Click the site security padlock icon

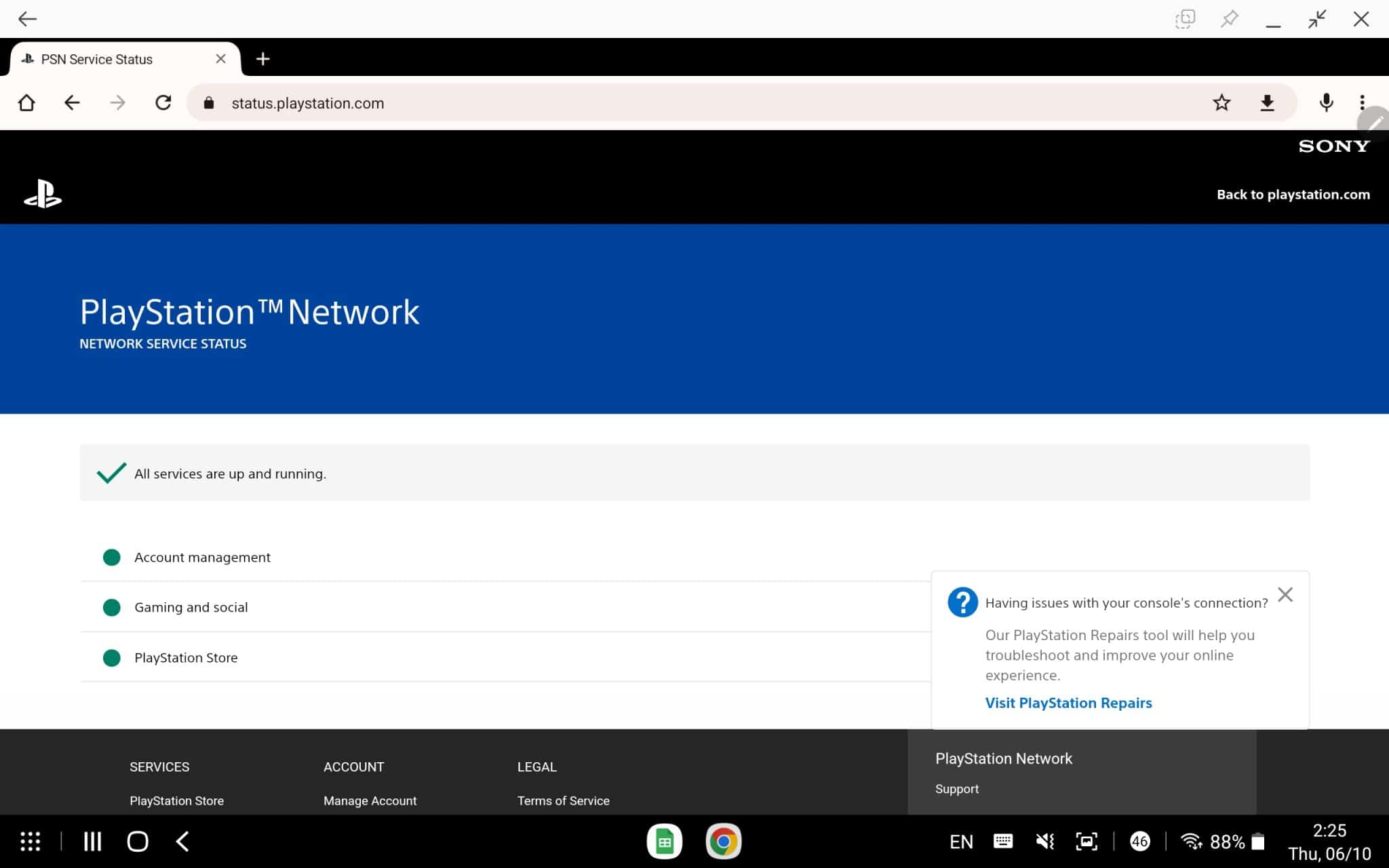pos(209,103)
